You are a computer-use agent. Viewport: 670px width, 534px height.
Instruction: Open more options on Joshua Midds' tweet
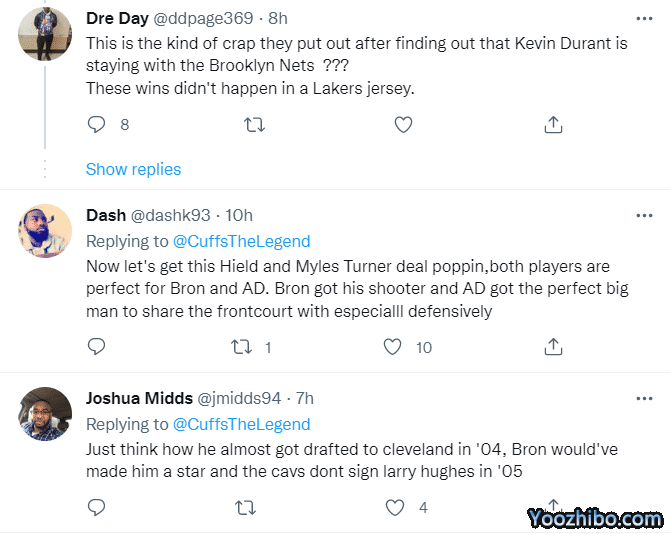[646, 398]
